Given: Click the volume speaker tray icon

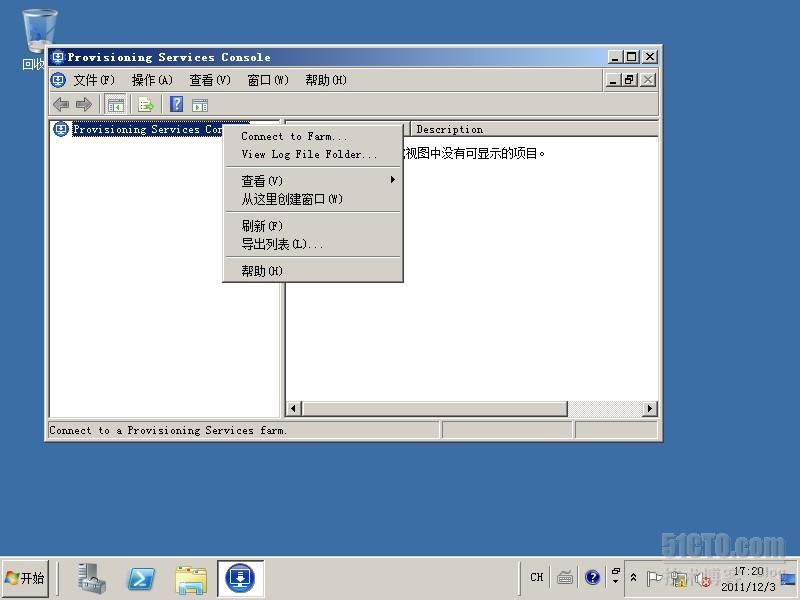Looking at the screenshot, I should coord(703,579).
